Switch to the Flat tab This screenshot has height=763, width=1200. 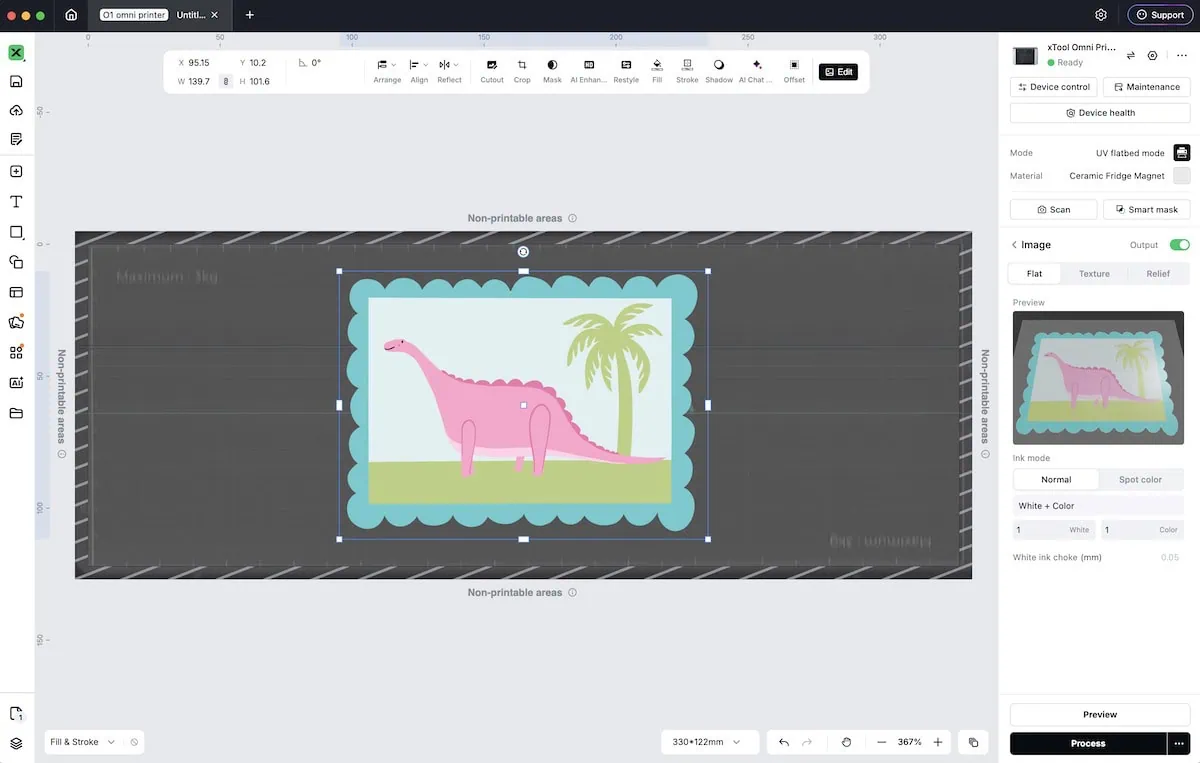(x=1034, y=273)
